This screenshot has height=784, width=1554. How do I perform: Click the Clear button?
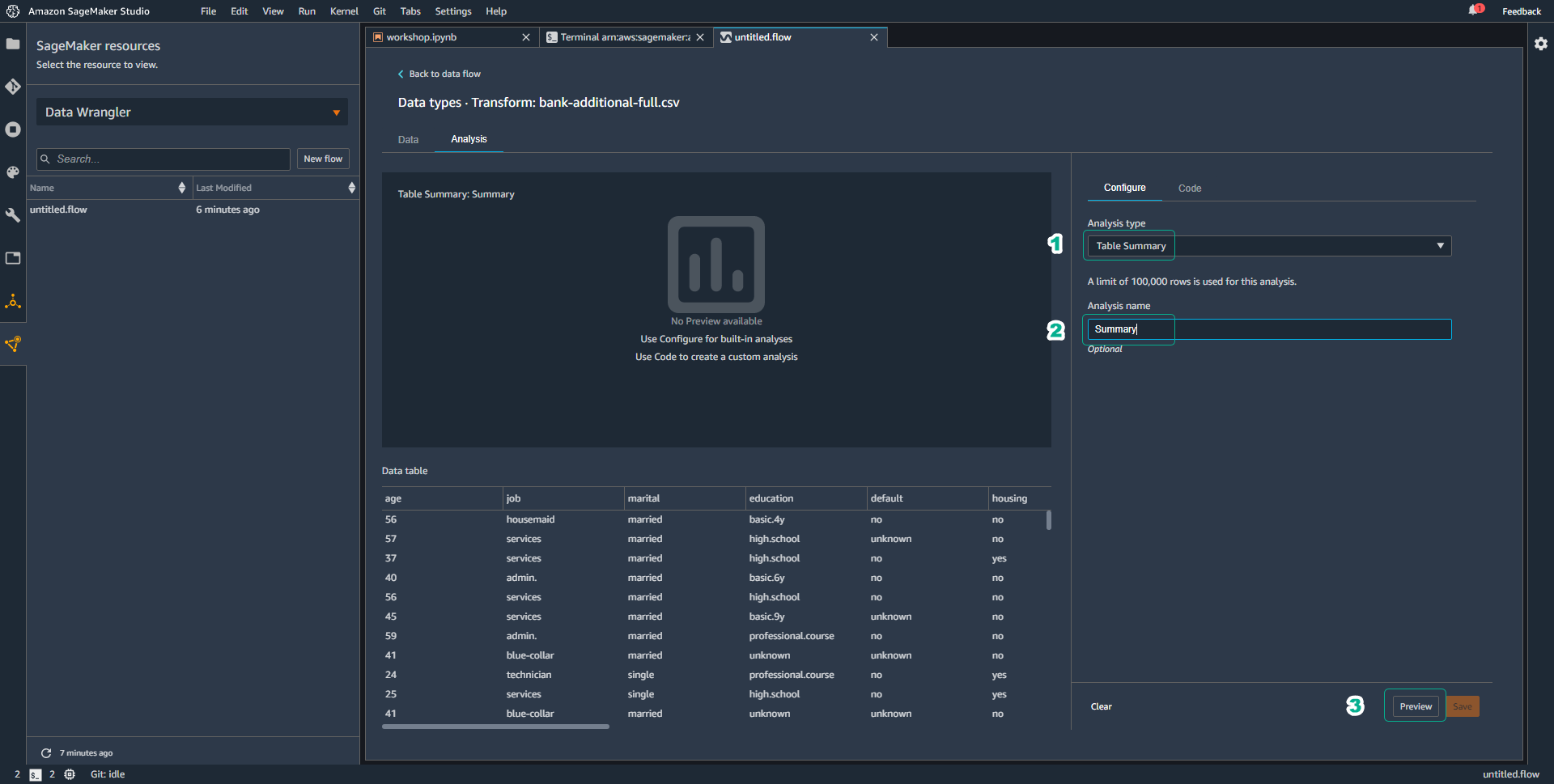(1101, 707)
